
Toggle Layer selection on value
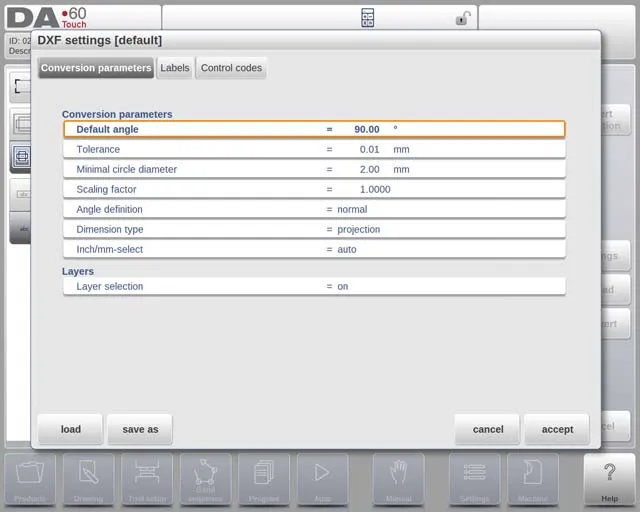342,286
